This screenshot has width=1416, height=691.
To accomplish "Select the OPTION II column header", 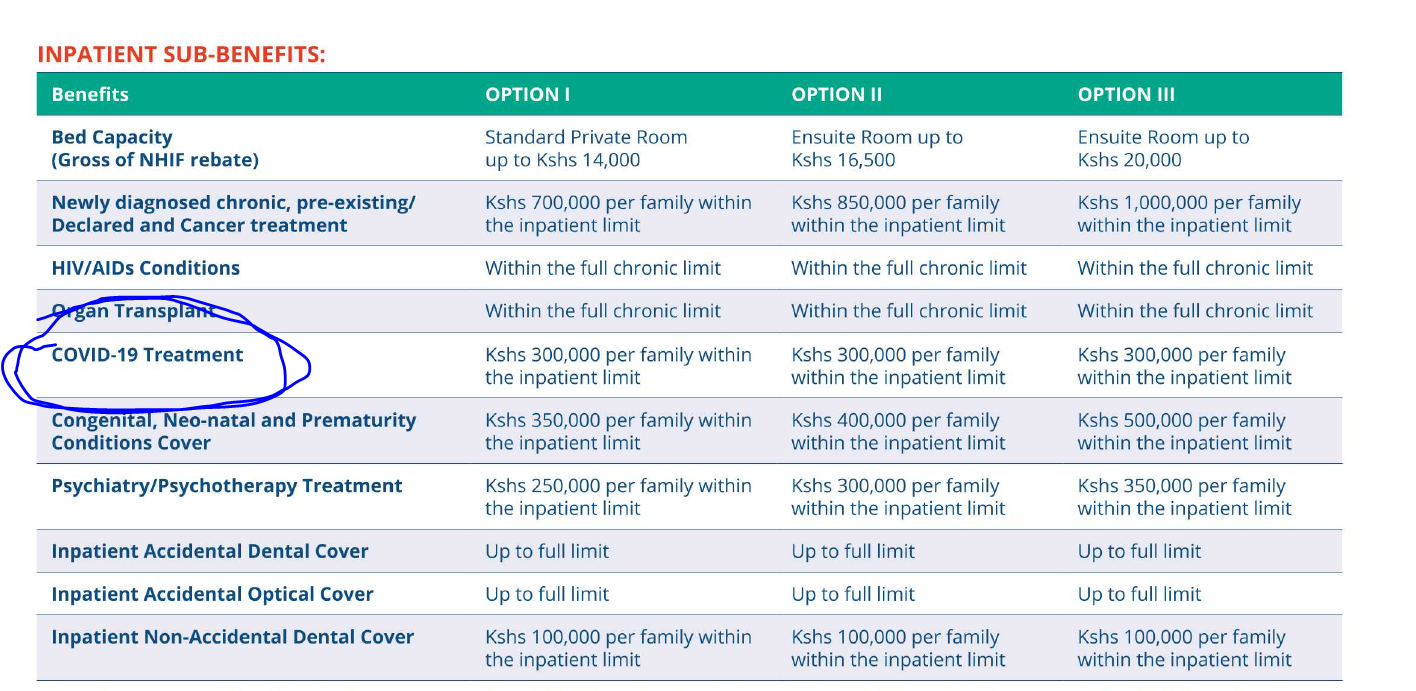I will (x=836, y=95).
